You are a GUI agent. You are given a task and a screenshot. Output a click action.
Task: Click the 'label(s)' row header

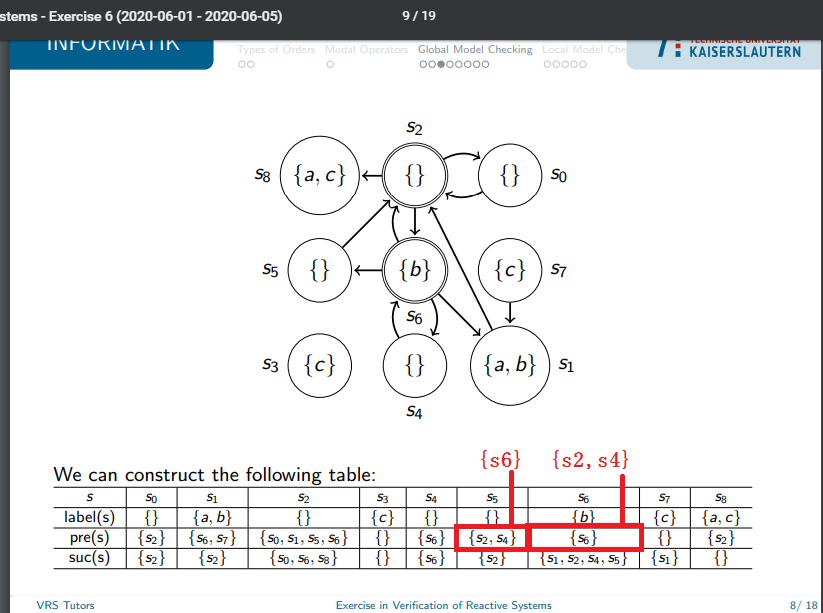click(x=89, y=517)
